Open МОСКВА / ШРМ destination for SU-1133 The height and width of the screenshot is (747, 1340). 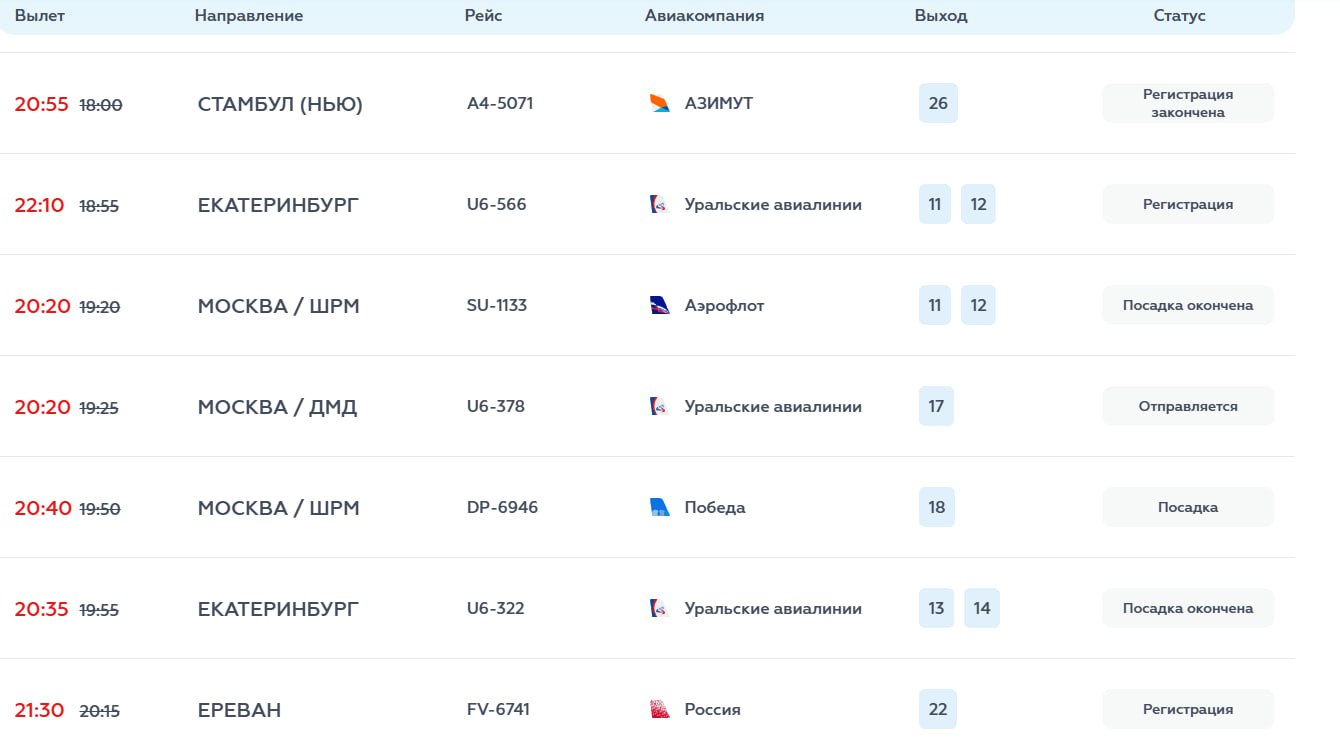278,306
